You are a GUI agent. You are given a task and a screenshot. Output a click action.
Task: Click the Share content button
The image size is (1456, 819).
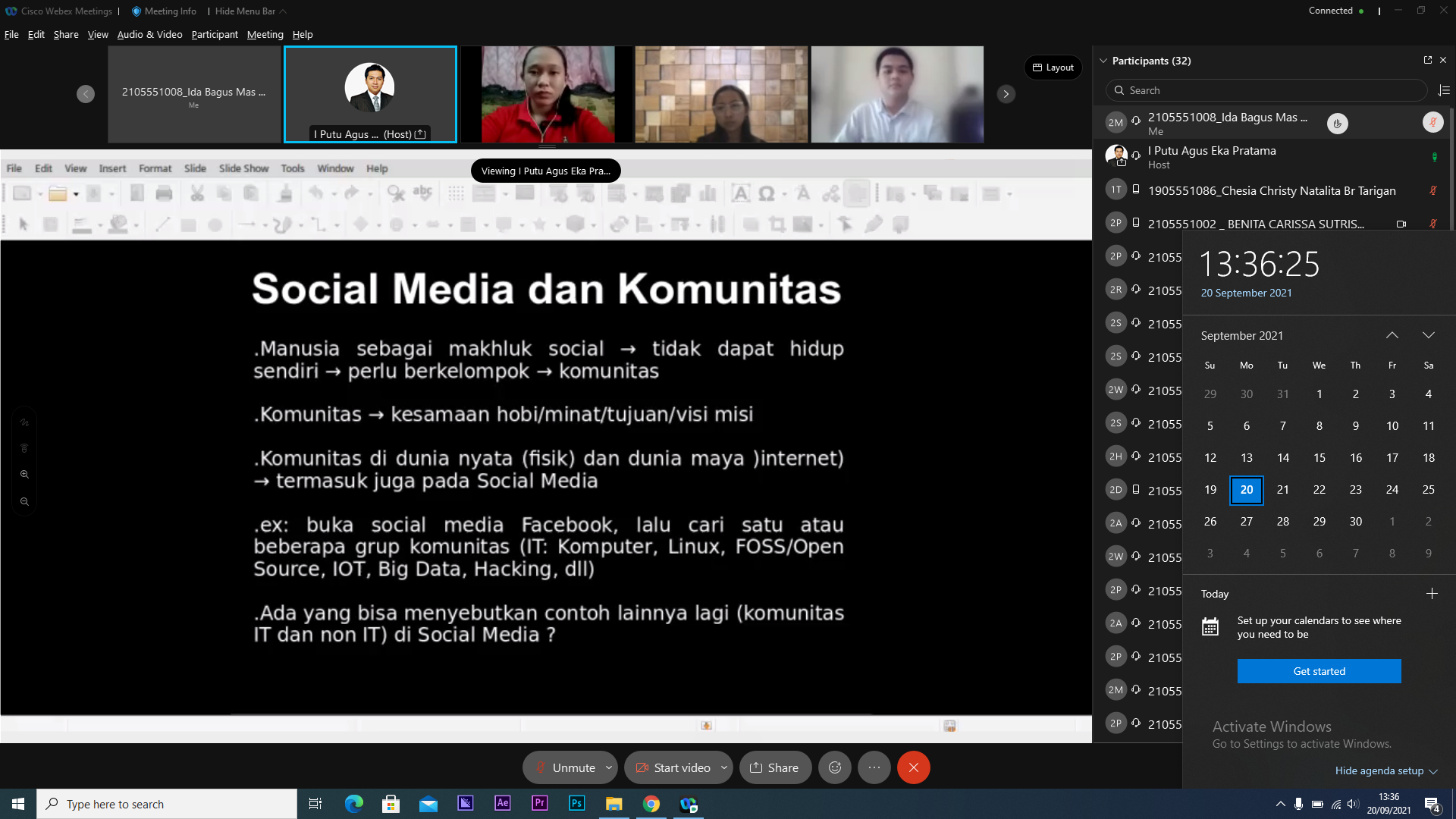tap(774, 767)
